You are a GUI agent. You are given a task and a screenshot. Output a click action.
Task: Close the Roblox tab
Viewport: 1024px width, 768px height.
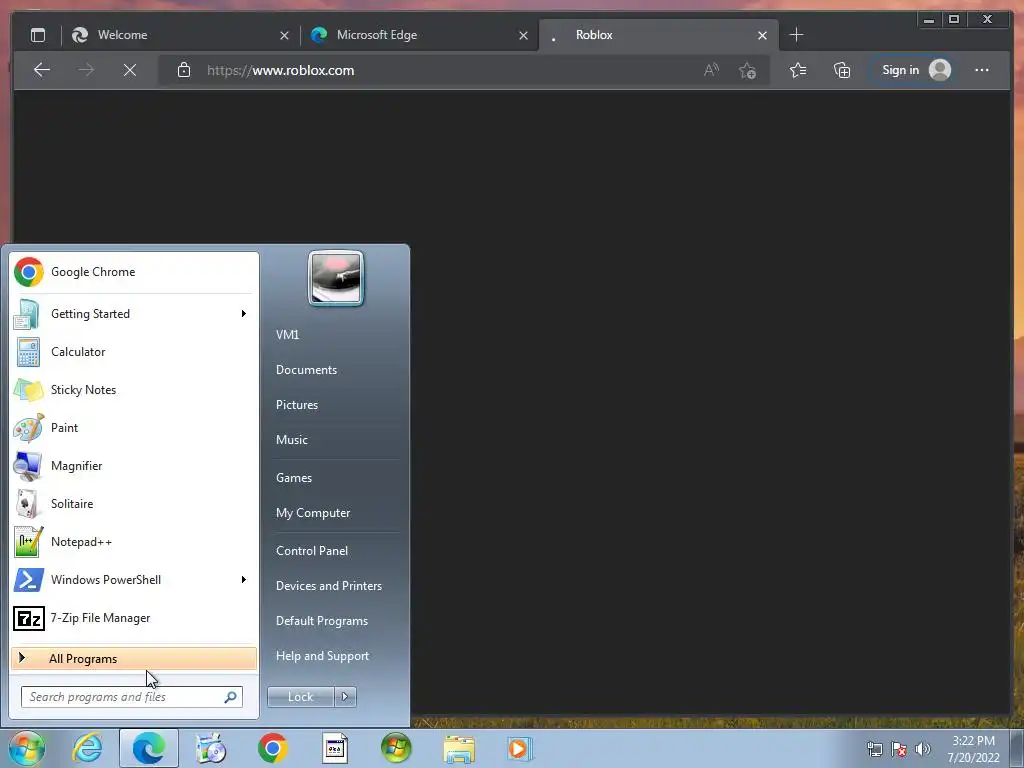[762, 35]
